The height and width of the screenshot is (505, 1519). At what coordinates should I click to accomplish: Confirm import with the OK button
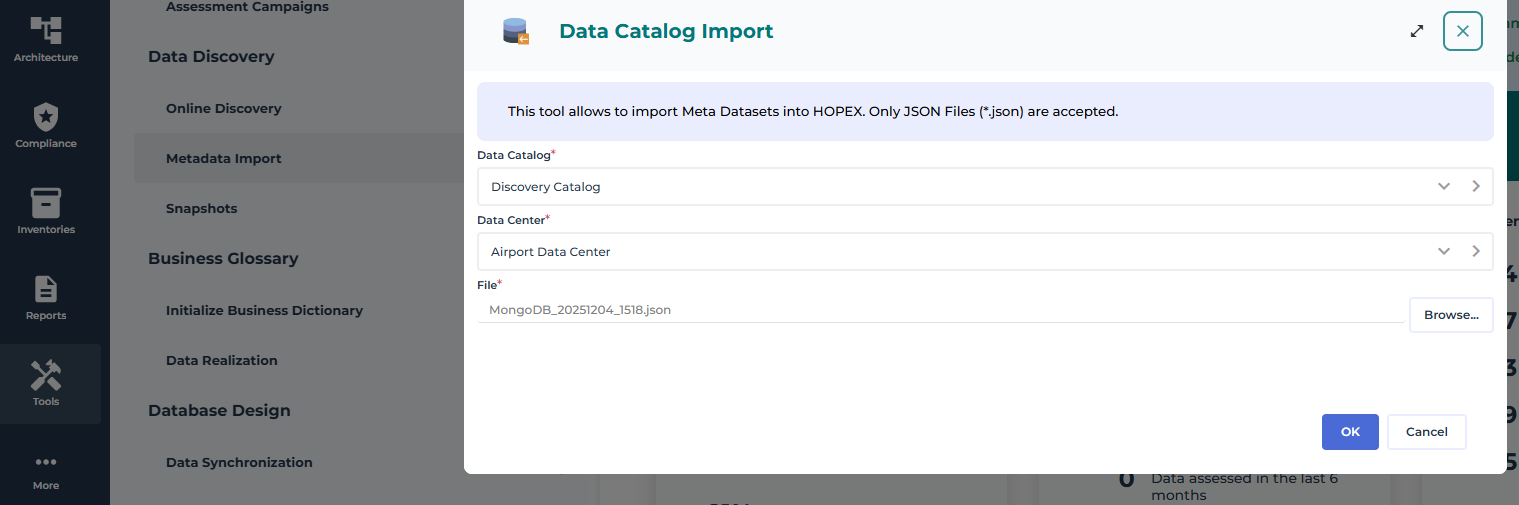[1350, 431]
